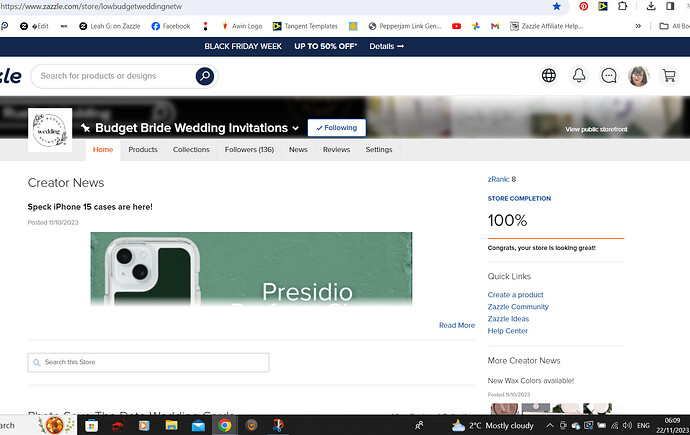
Task: Open the volume speaker tray icon
Action: (x=627, y=425)
